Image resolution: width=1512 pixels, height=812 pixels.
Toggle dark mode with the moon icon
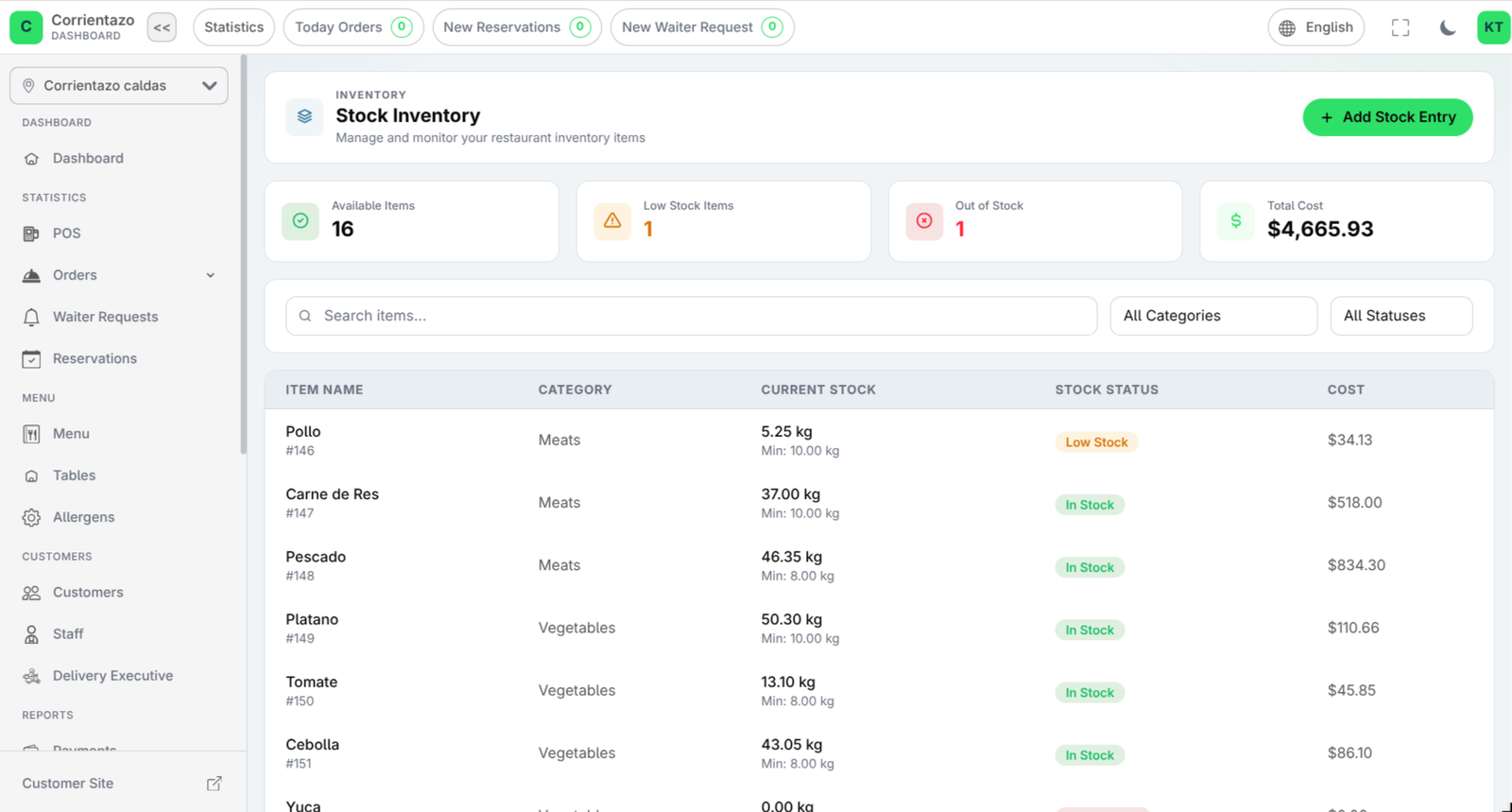[1448, 27]
